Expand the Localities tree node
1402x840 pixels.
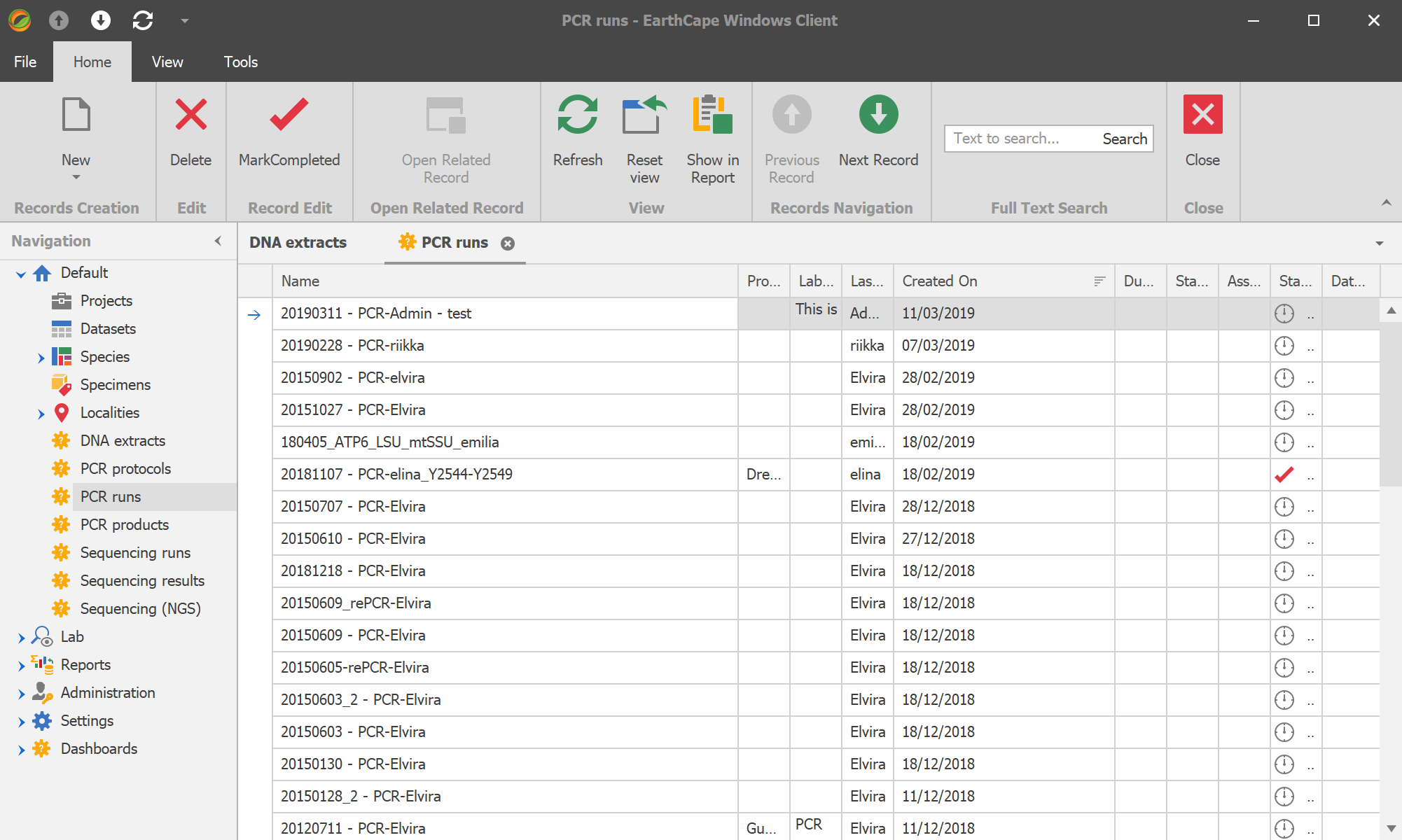tap(41, 414)
